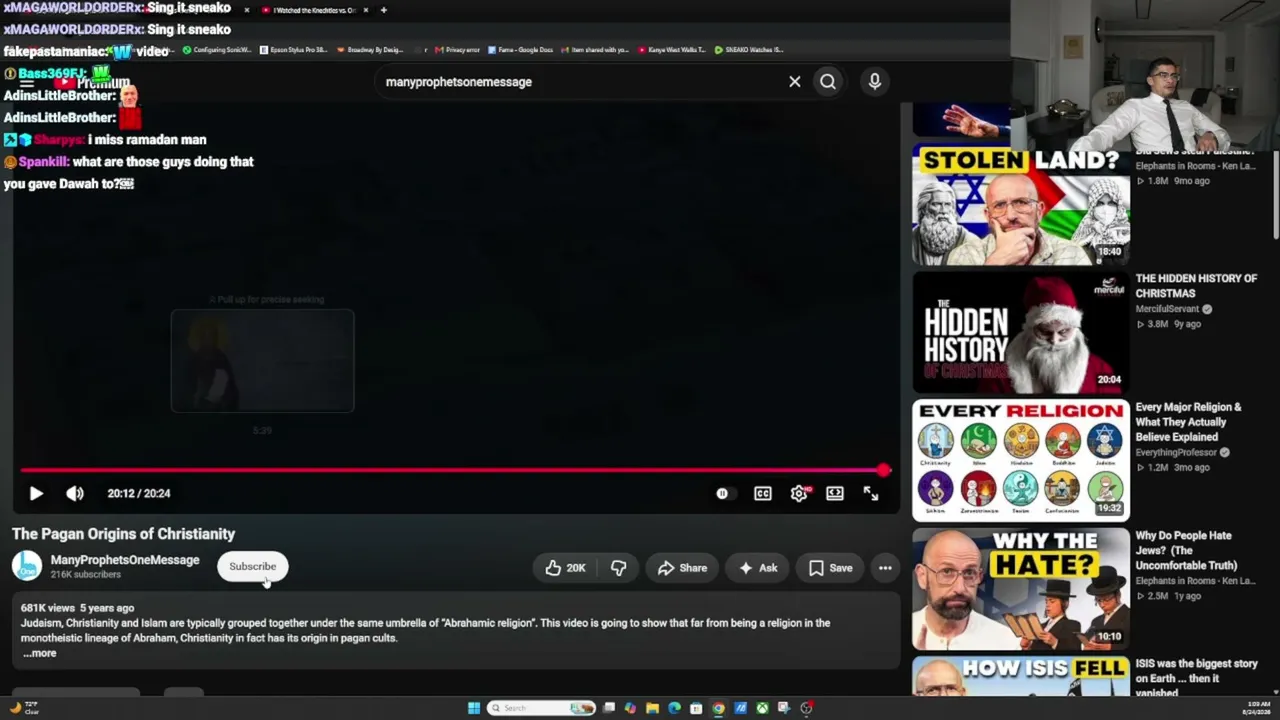Visit the MercifulServant channel
The image size is (1280, 720).
1167,309
